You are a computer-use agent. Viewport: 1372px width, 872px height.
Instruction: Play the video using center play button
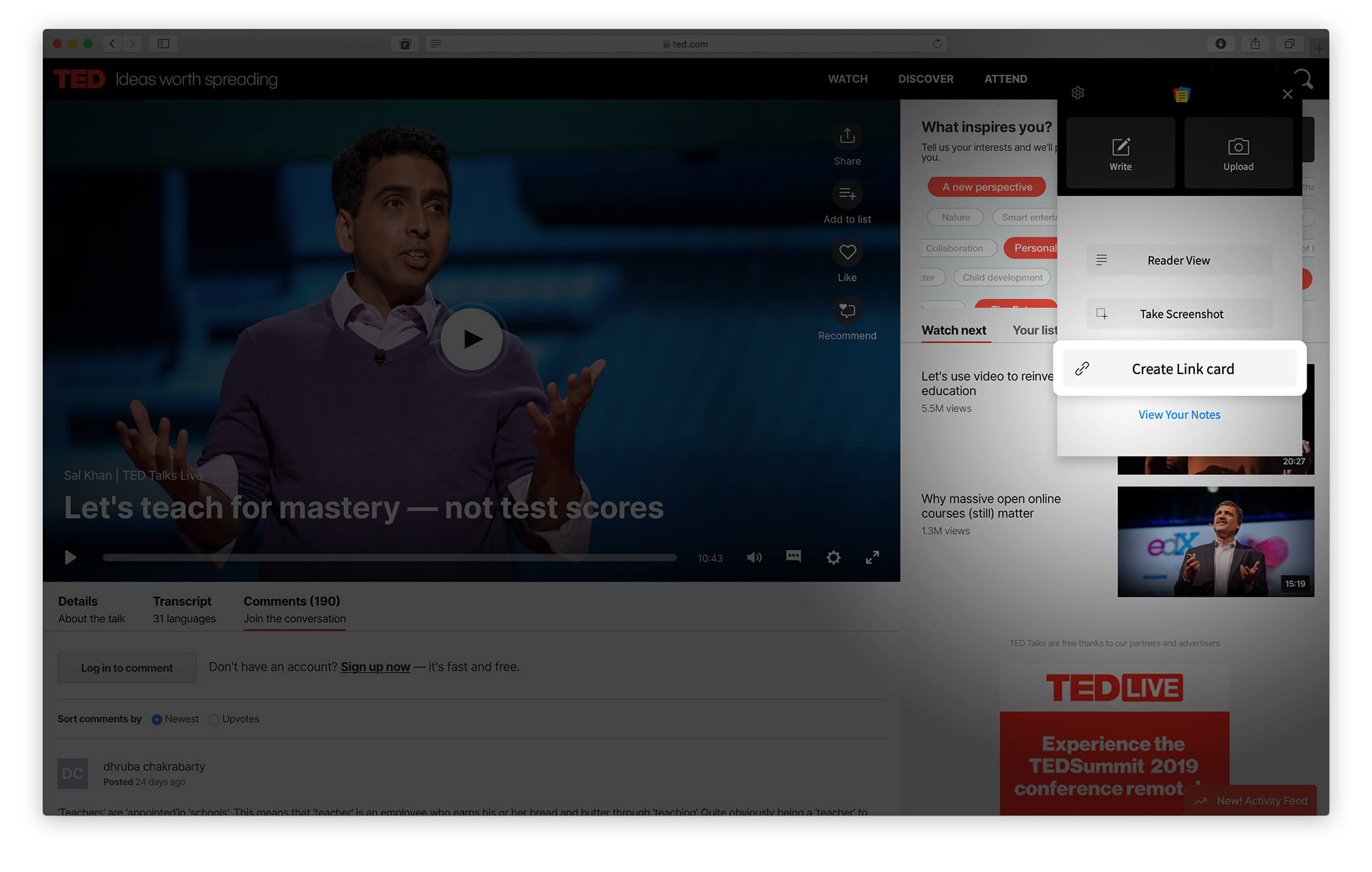[x=472, y=339]
